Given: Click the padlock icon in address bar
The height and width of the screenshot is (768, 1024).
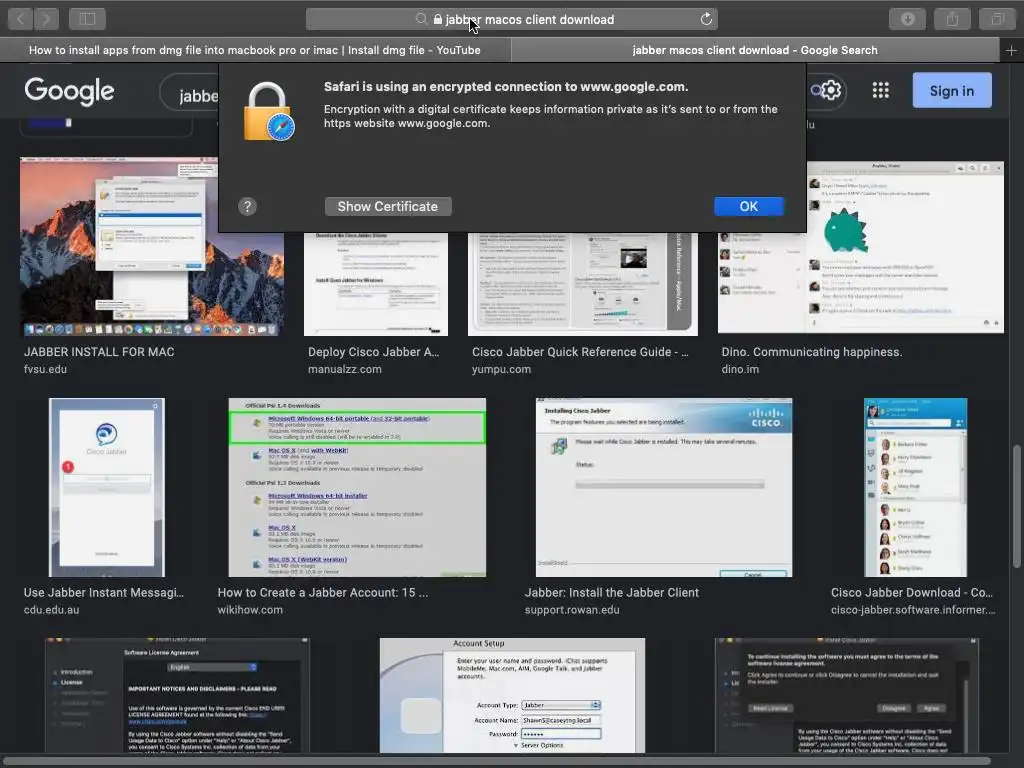Looking at the screenshot, I should pyautogui.click(x=438, y=20).
